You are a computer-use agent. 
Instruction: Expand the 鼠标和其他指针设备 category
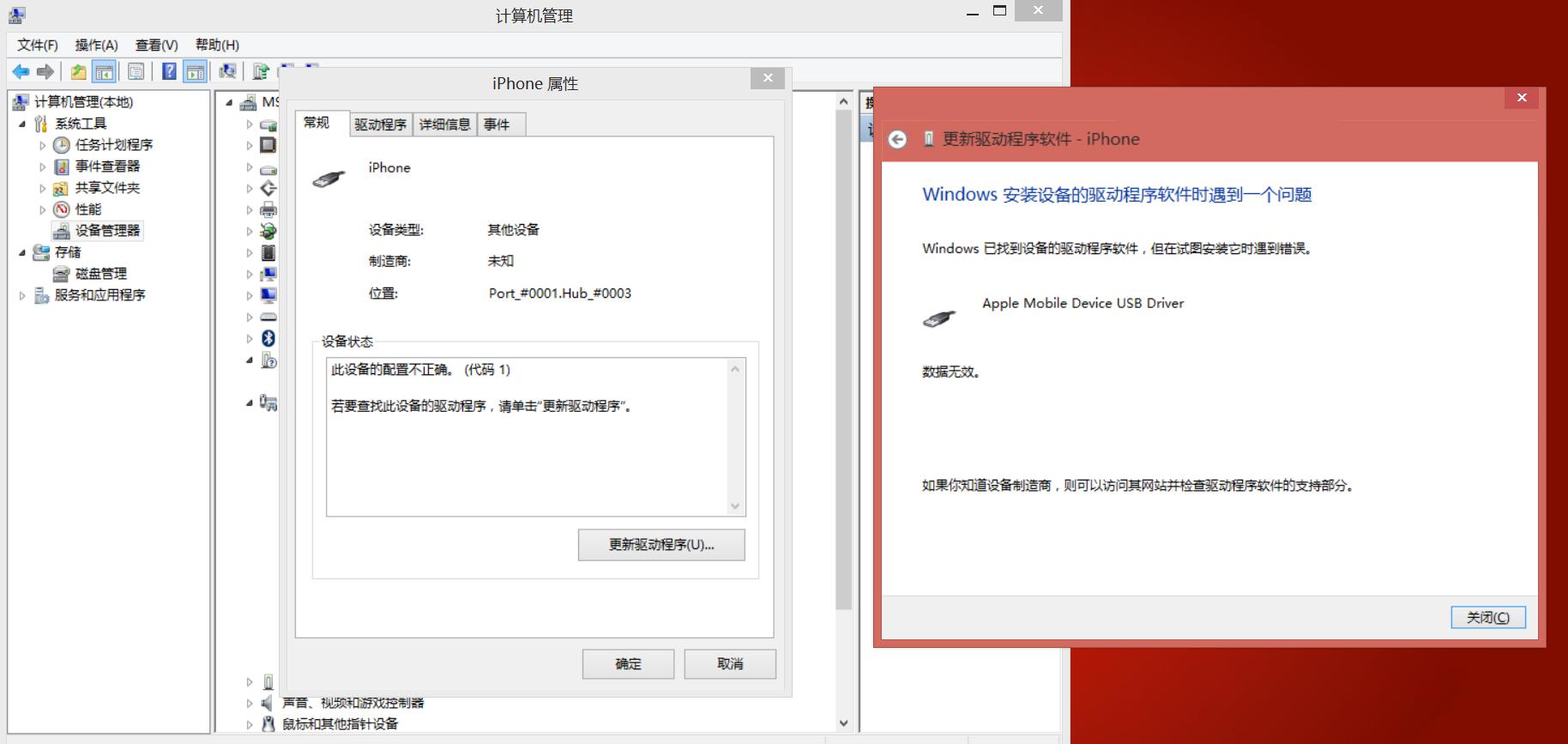(x=250, y=724)
